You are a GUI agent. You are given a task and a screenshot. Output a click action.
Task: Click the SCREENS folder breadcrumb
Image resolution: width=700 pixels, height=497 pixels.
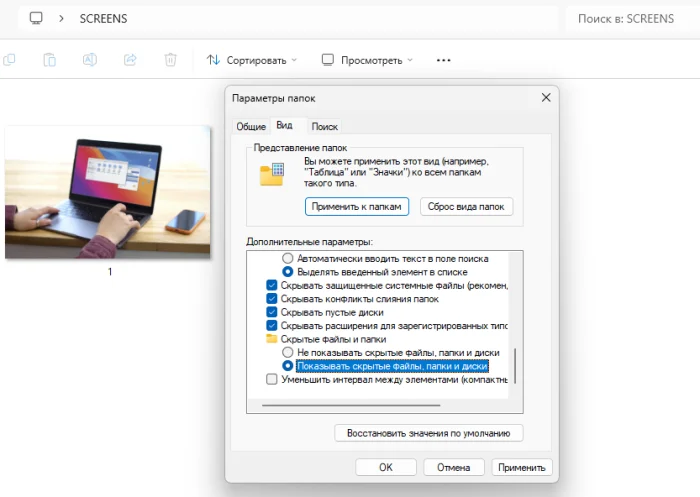[x=103, y=19]
